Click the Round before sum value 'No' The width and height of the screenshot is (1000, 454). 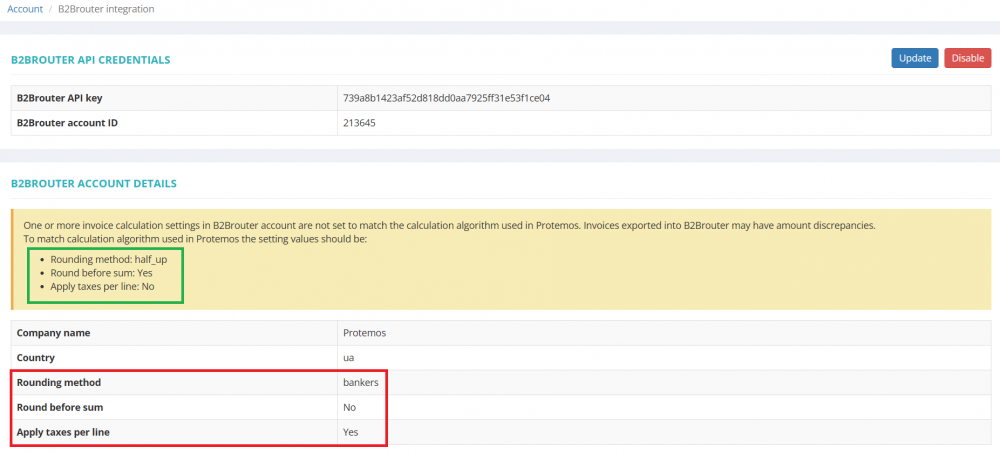[x=349, y=407]
